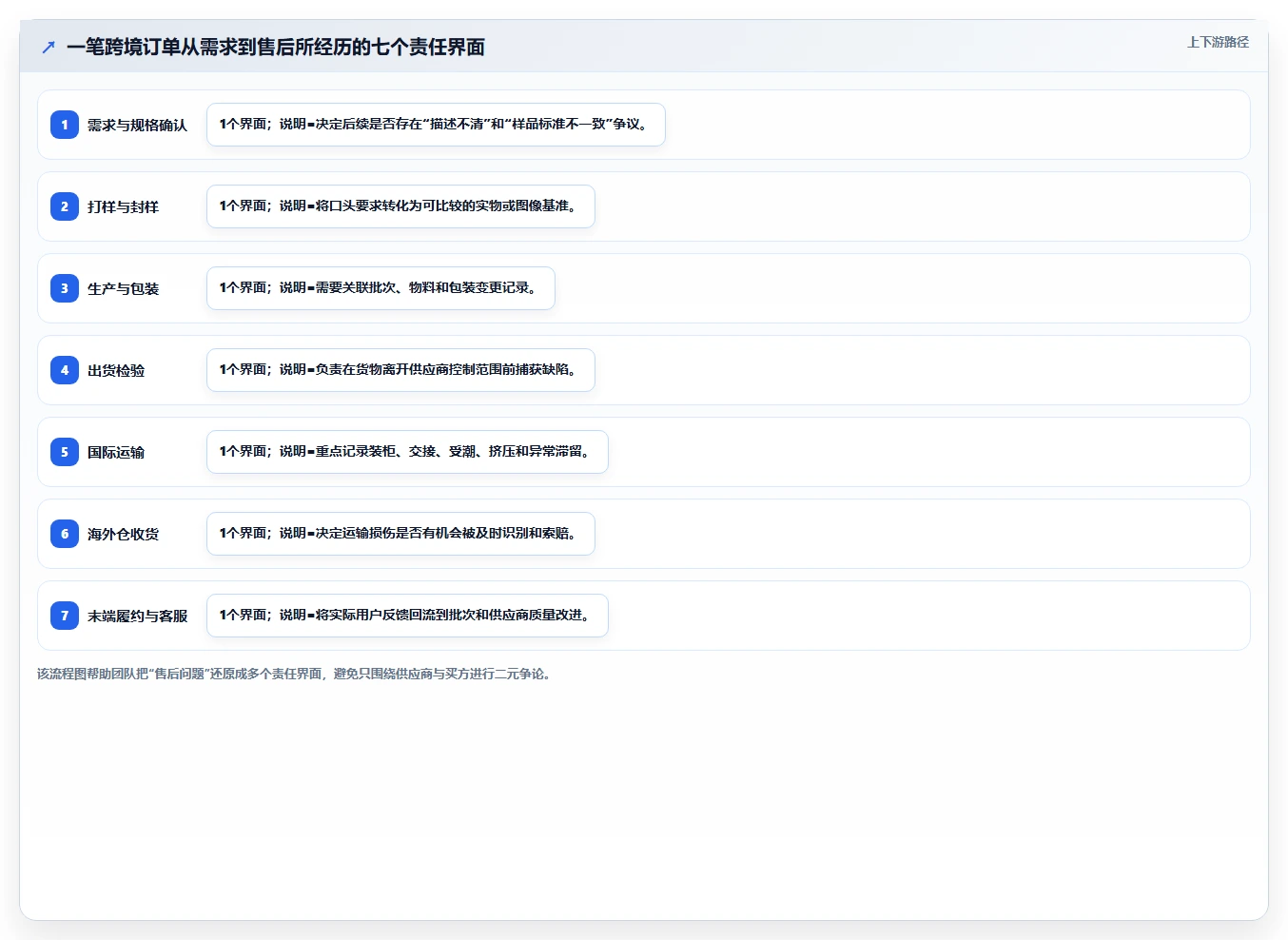The width and height of the screenshot is (1288, 940).
Task: Open description box about 装柜、交接、受潮
Action: click(407, 452)
